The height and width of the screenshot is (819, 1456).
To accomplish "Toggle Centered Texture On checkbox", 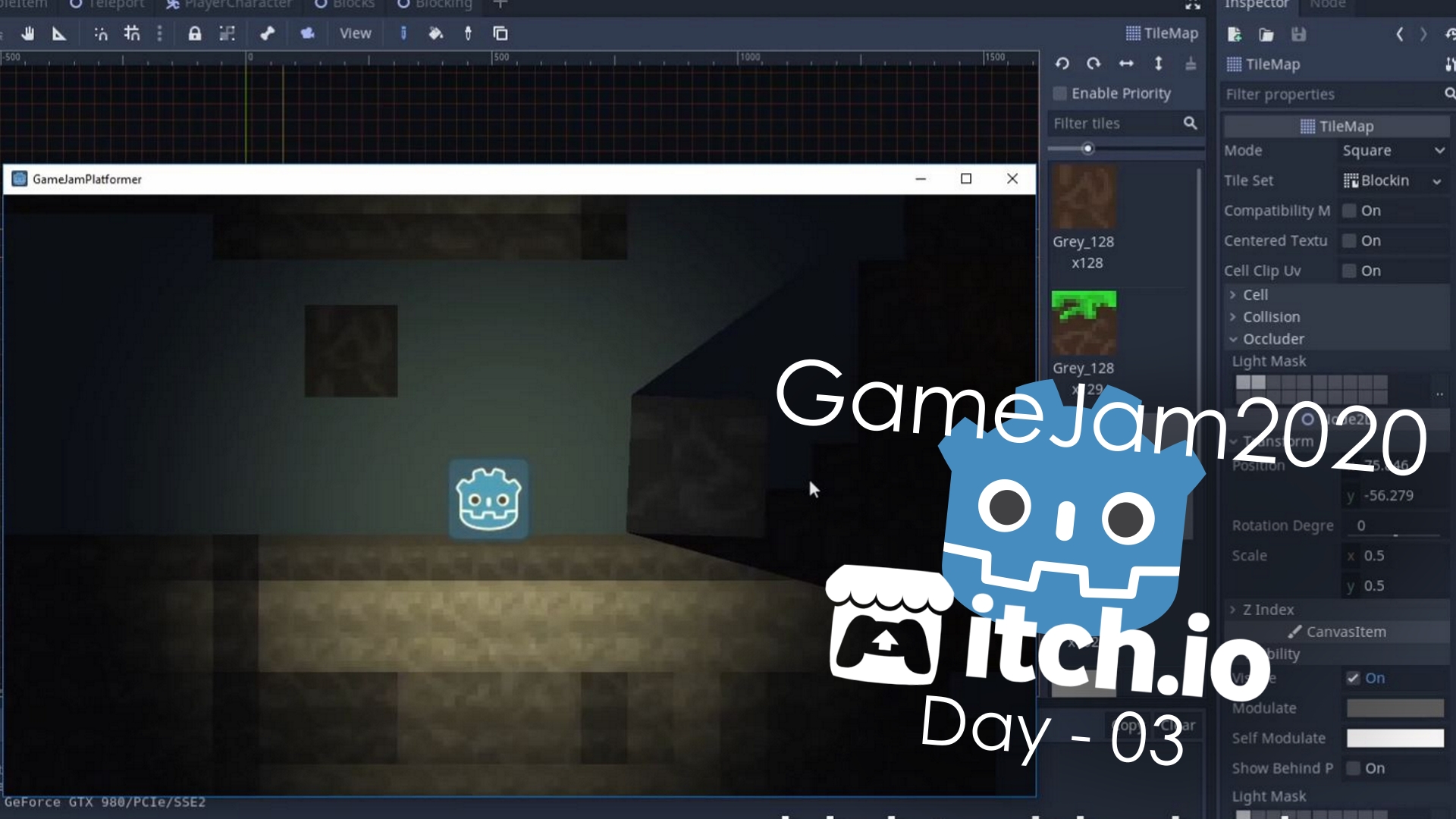I will point(1349,240).
